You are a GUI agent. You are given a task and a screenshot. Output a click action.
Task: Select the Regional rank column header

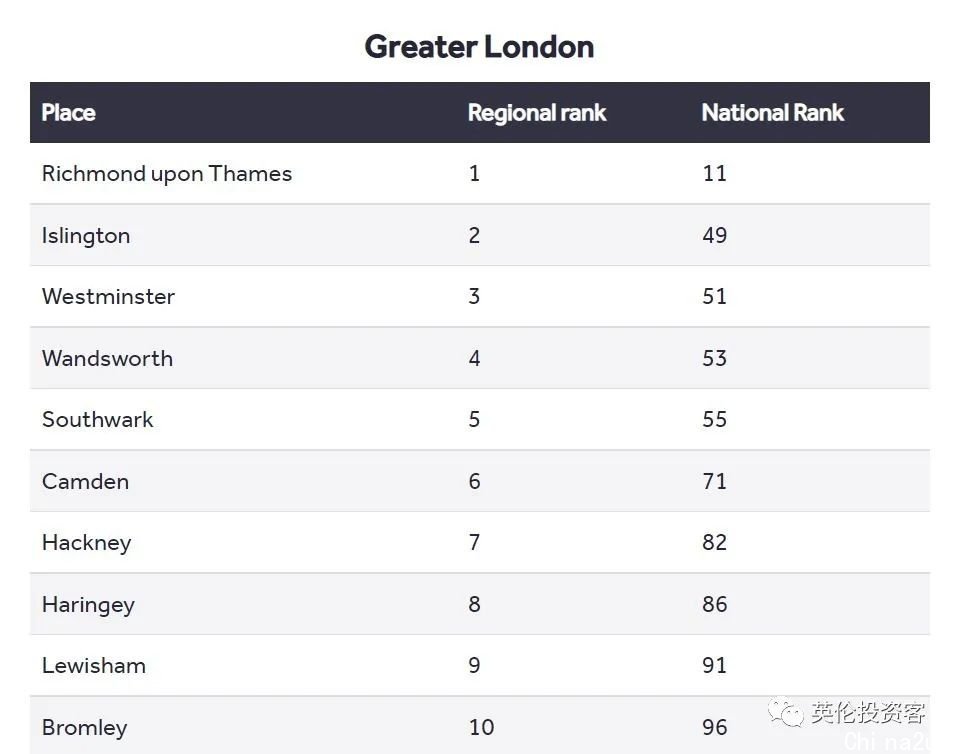pos(537,113)
